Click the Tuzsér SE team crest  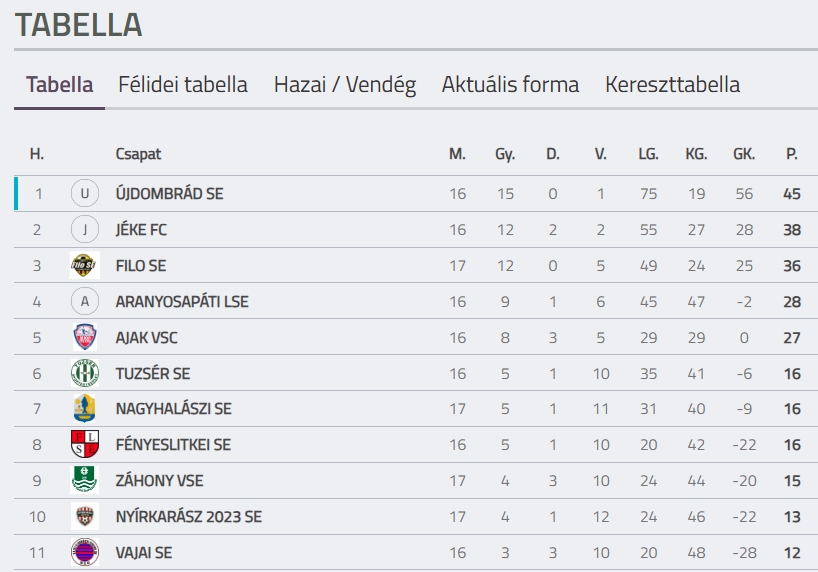(84, 374)
